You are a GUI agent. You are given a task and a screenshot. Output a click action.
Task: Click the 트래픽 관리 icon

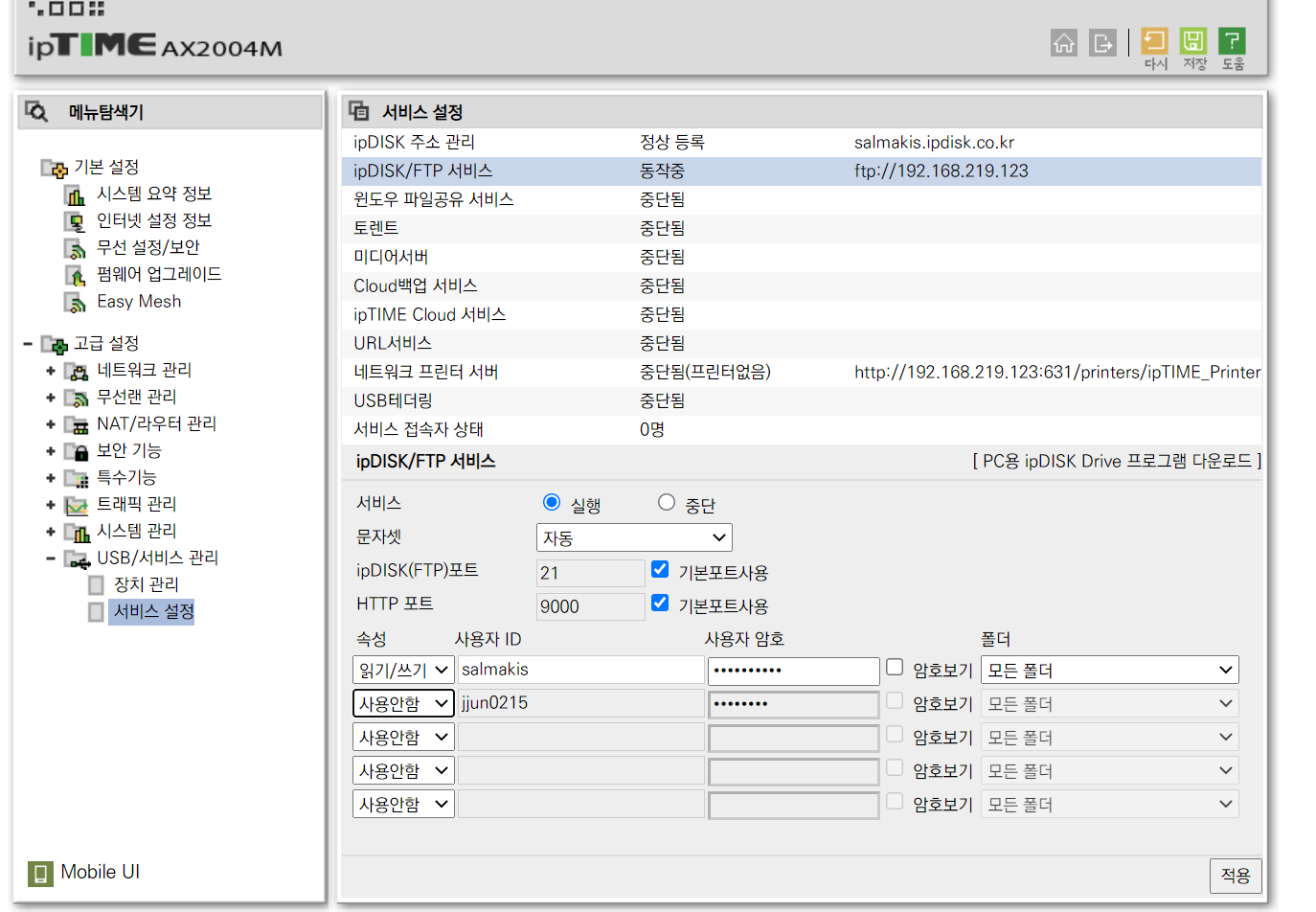(77, 505)
